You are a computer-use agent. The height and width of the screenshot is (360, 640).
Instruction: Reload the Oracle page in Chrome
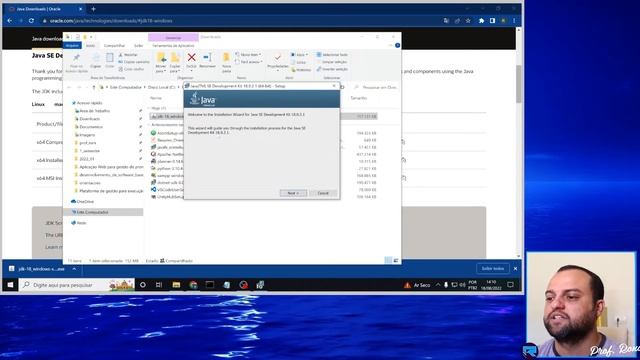tap(31, 20)
